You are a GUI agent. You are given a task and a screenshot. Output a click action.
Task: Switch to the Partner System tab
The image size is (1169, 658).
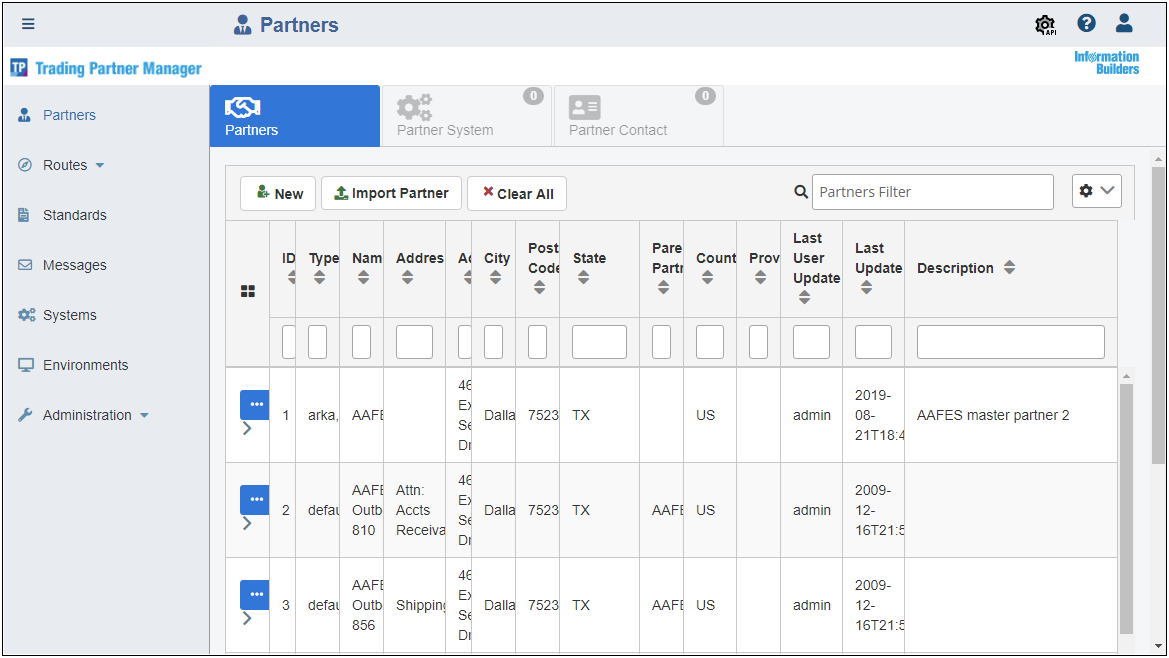467,116
